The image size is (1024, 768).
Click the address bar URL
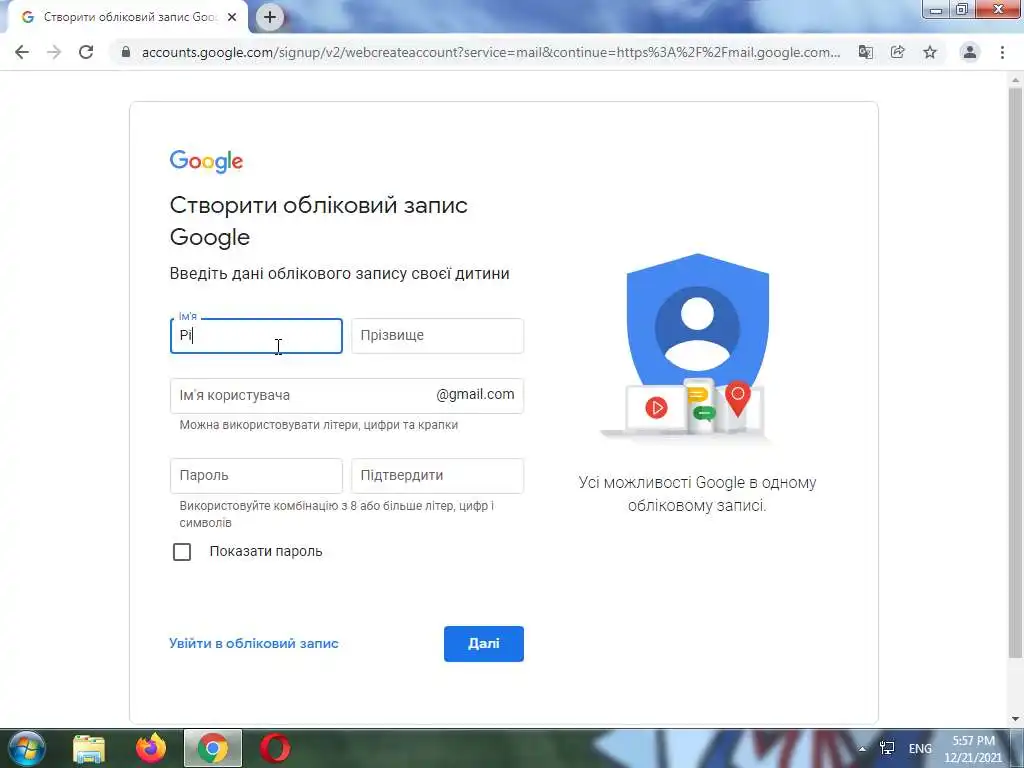point(490,52)
